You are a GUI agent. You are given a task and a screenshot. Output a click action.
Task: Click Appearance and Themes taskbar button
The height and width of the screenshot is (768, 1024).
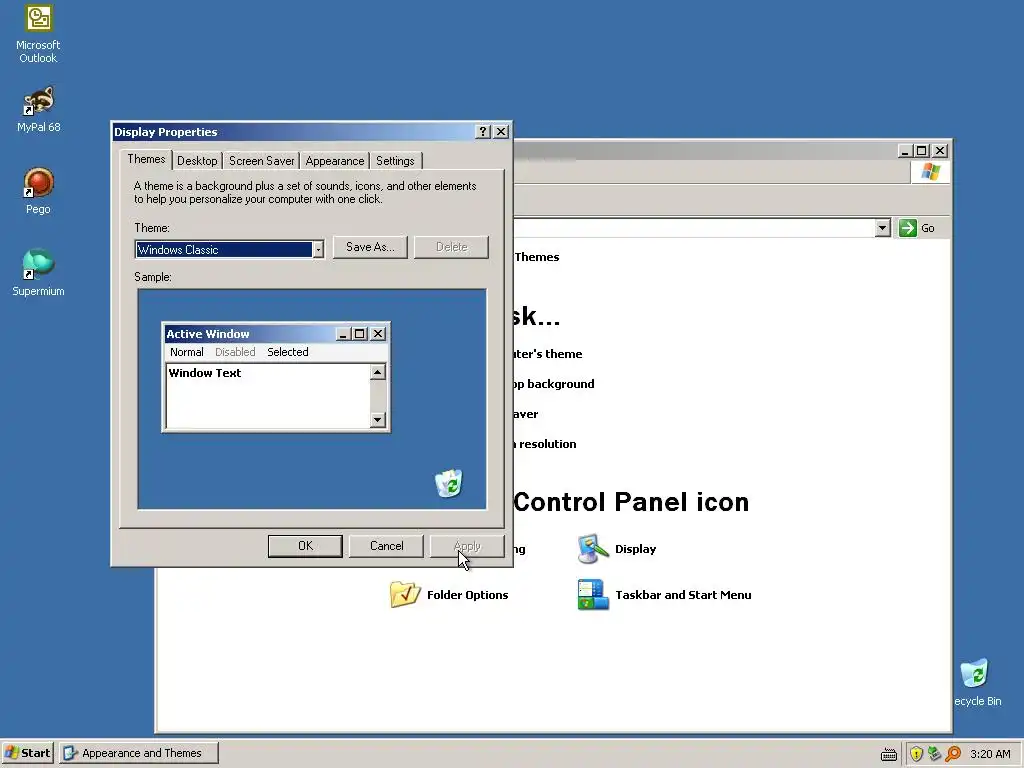pos(139,753)
